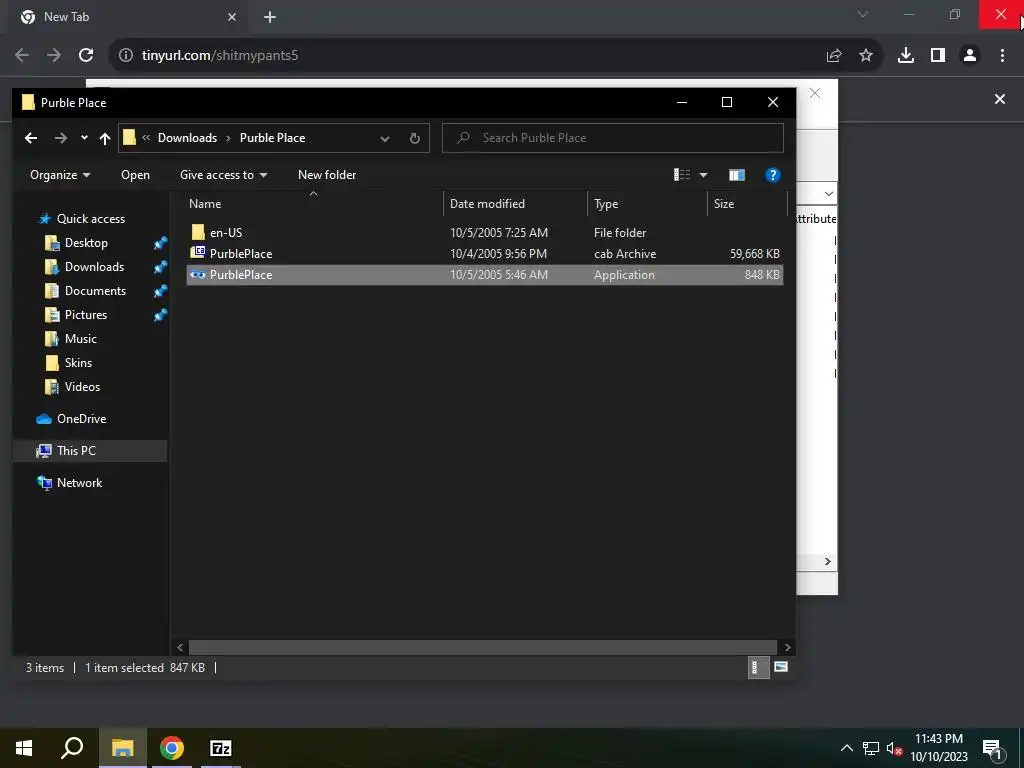
Task: Open Chrome profile icon
Action: pos(970,56)
